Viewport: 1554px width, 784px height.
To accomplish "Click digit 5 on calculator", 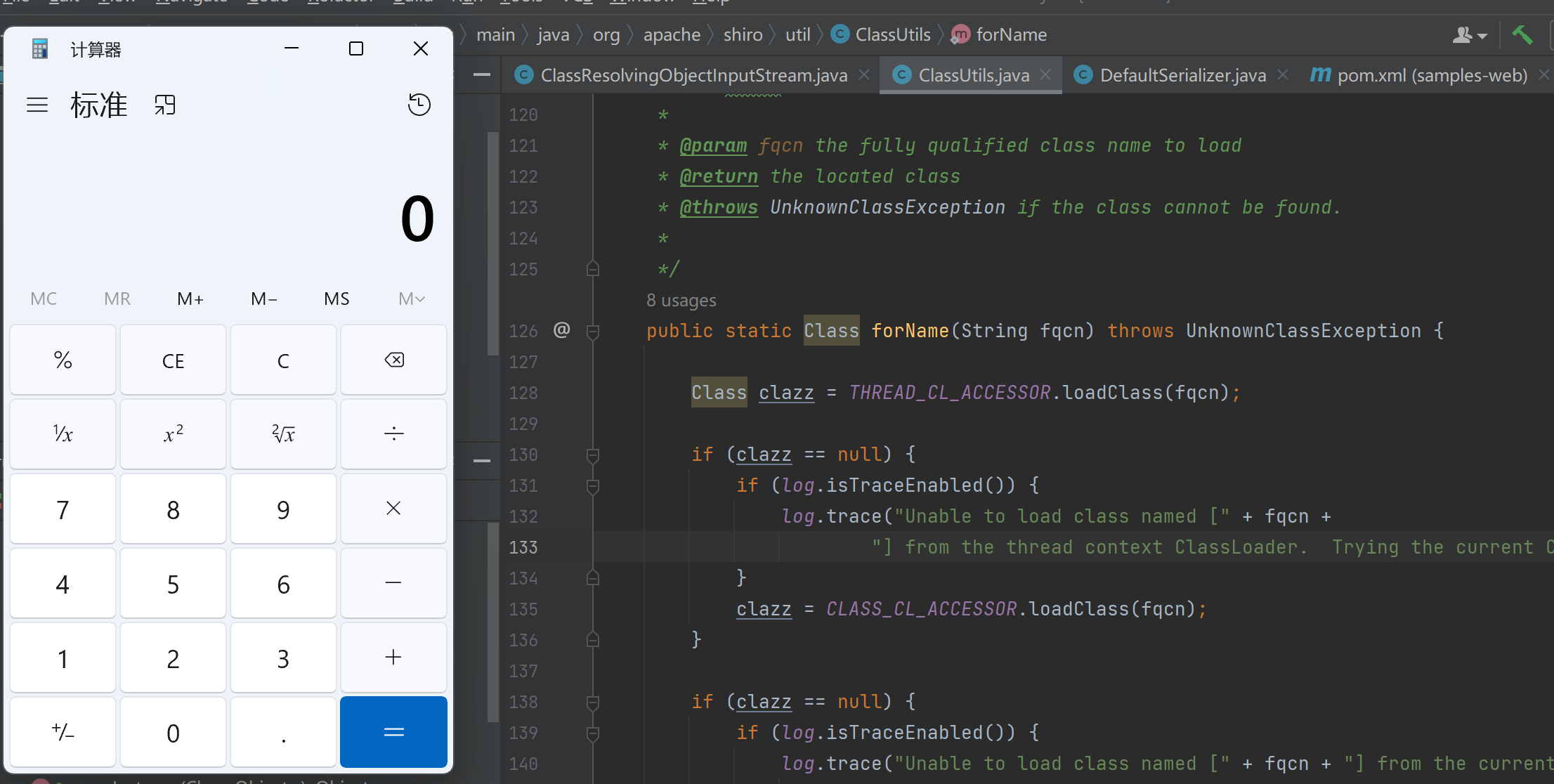I will point(174,583).
